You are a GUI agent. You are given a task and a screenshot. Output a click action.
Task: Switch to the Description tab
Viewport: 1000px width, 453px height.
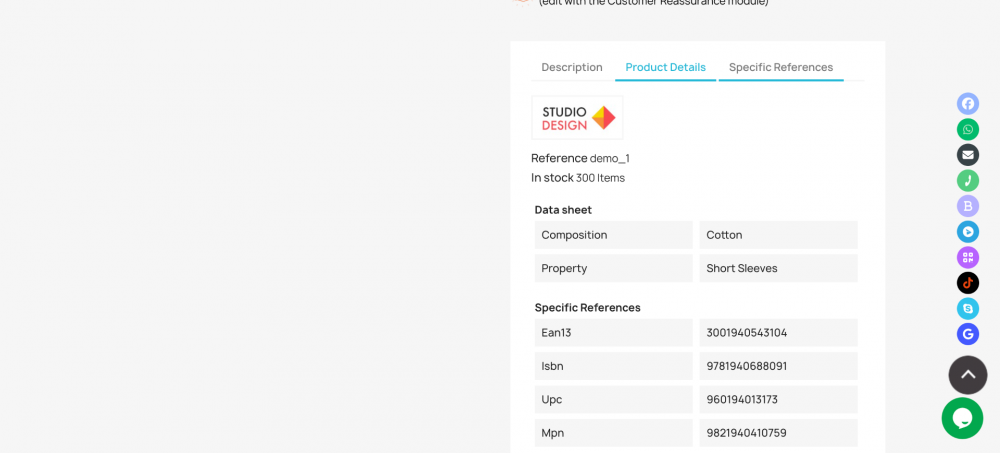coord(572,67)
